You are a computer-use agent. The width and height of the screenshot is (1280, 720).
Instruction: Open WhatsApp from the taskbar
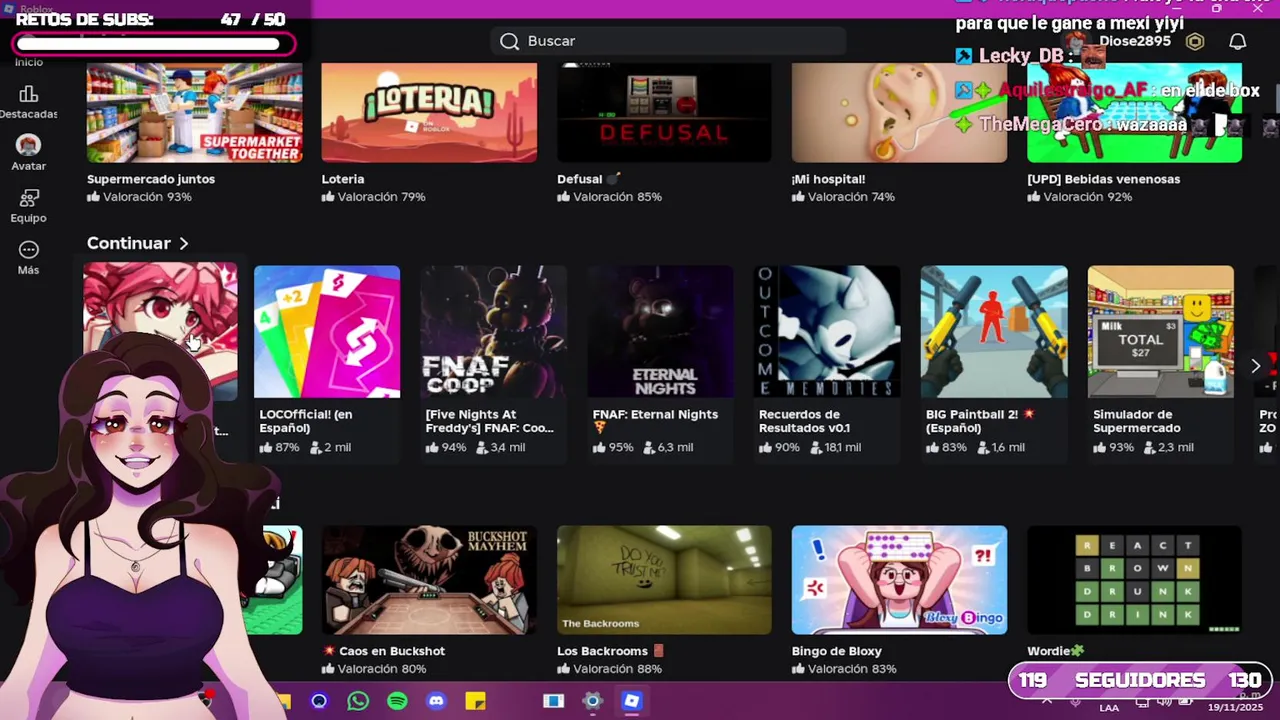coord(358,701)
